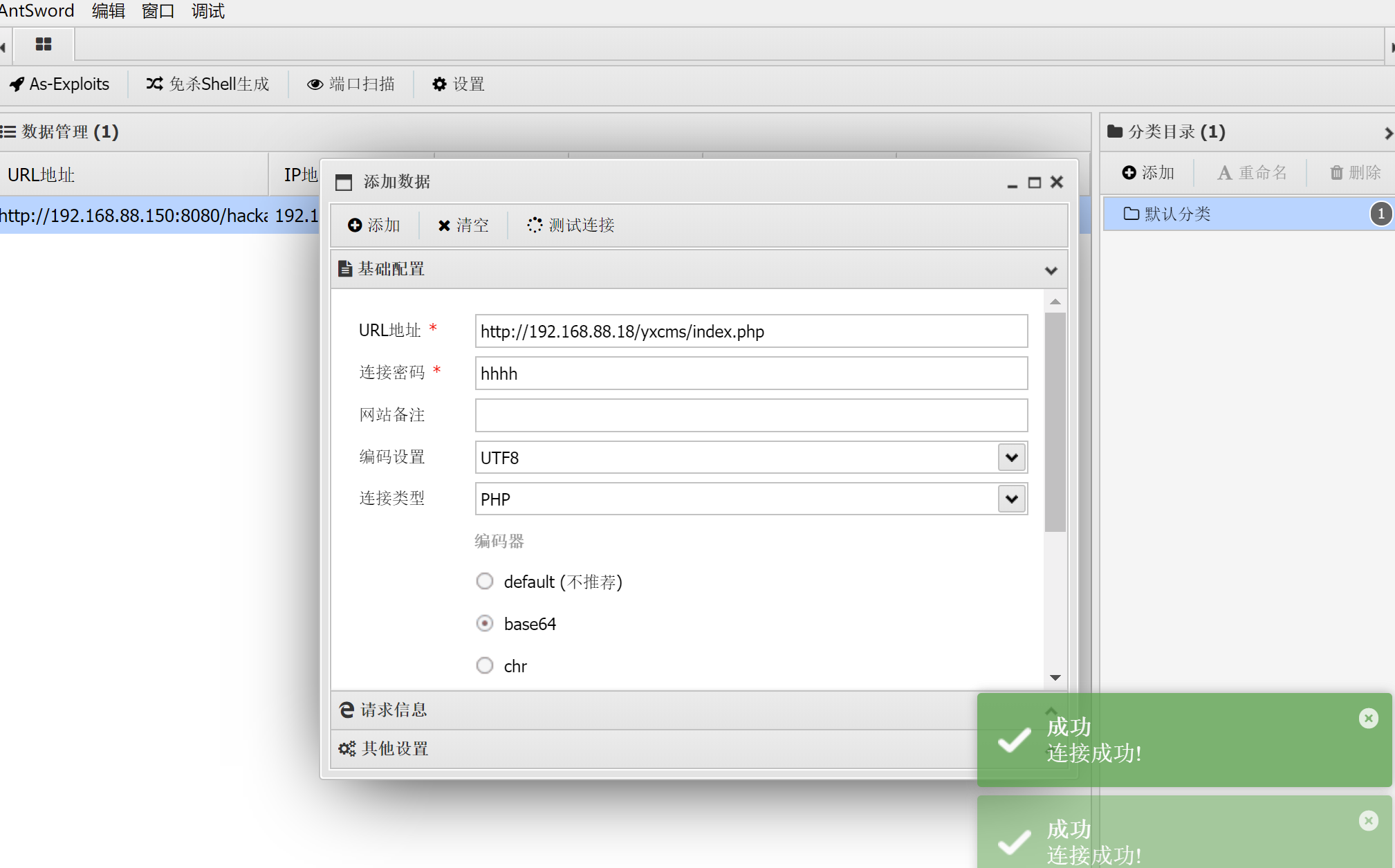Click the grid home tab icon
Viewport: 1395px width, 868px height.
[x=44, y=45]
